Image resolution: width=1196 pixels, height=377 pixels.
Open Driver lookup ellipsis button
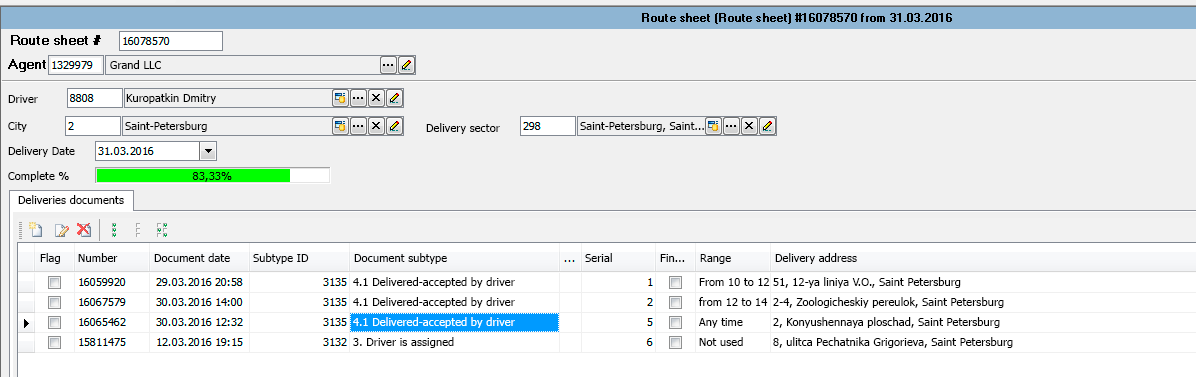[x=358, y=98]
